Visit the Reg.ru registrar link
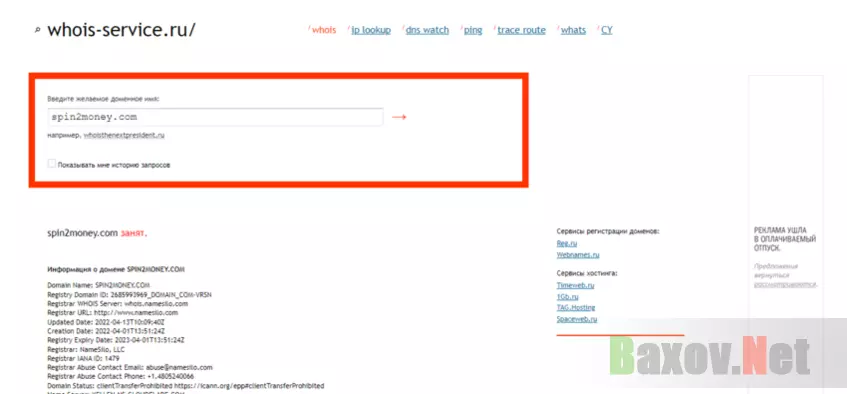 (x=567, y=243)
